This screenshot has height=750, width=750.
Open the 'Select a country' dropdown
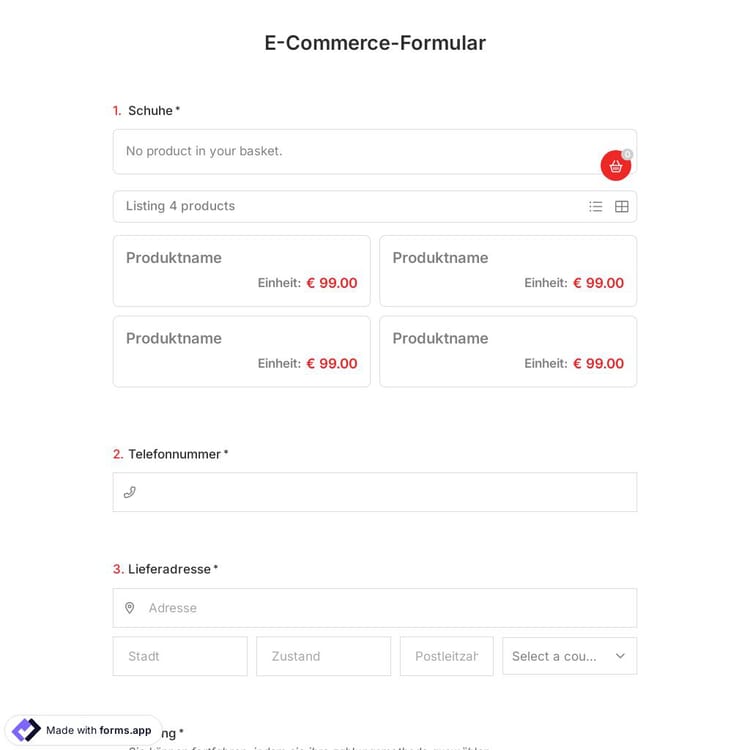560,656
